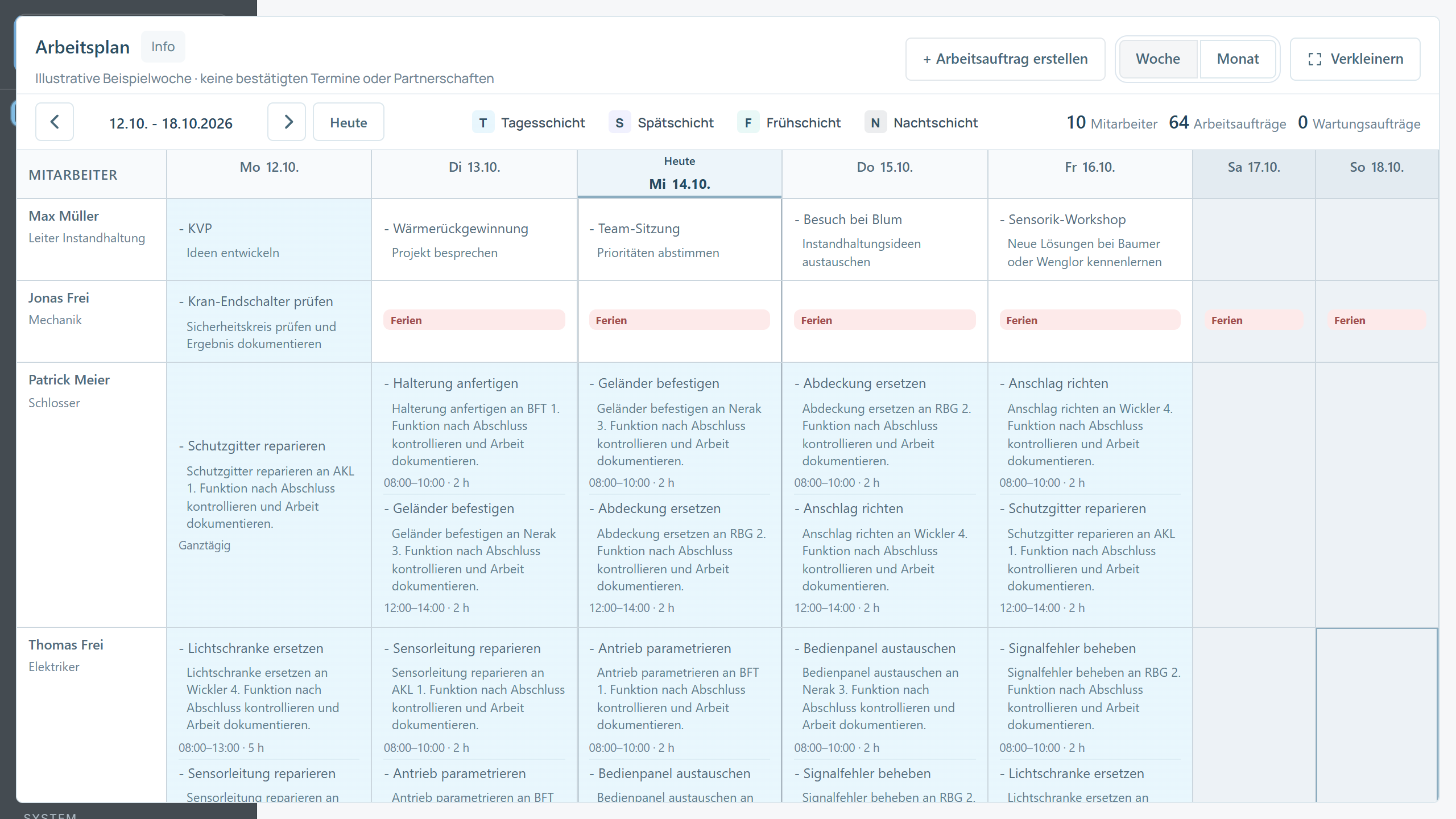Open employee Jonas Frei
This screenshot has width=1456, height=819.
[x=59, y=298]
